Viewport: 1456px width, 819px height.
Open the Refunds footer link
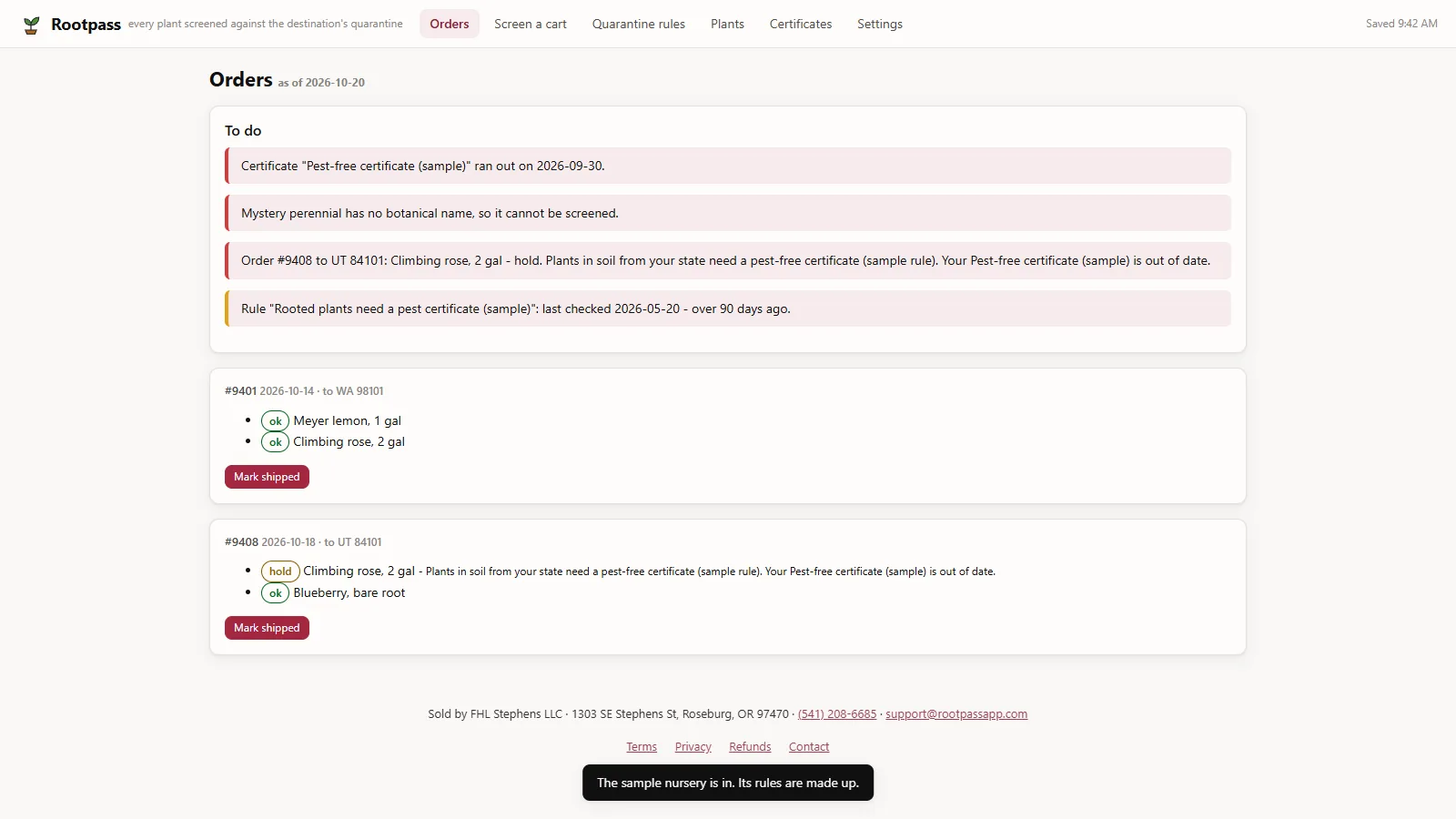[x=750, y=747]
